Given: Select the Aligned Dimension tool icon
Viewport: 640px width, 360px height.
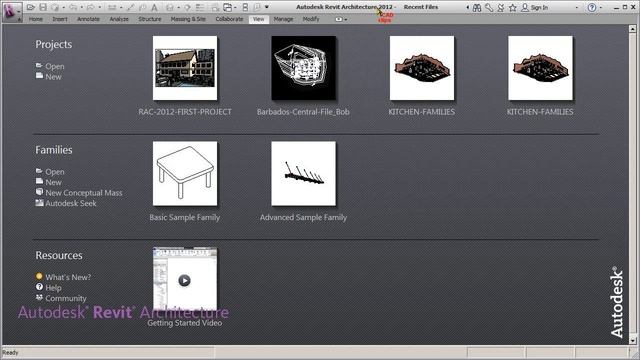Looking at the screenshot, I should point(130,7).
